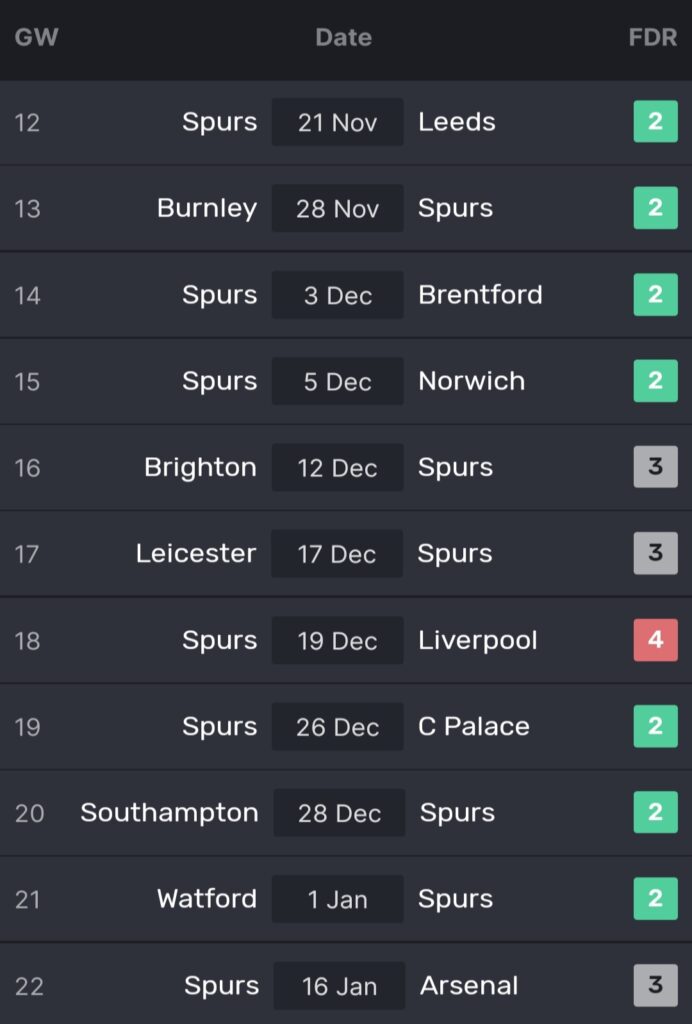Click the GW column header
The width and height of the screenshot is (692, 1024).
click(36, 38)
